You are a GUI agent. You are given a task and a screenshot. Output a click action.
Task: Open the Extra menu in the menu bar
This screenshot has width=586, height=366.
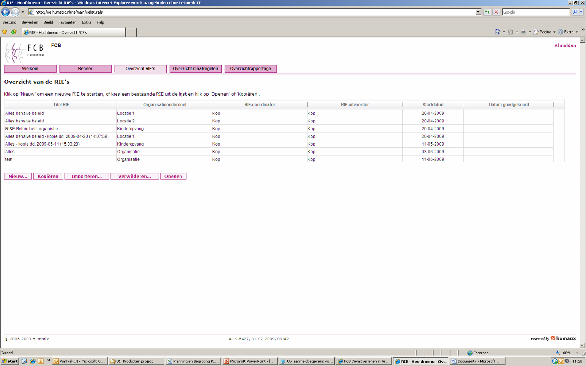point(86,22)
